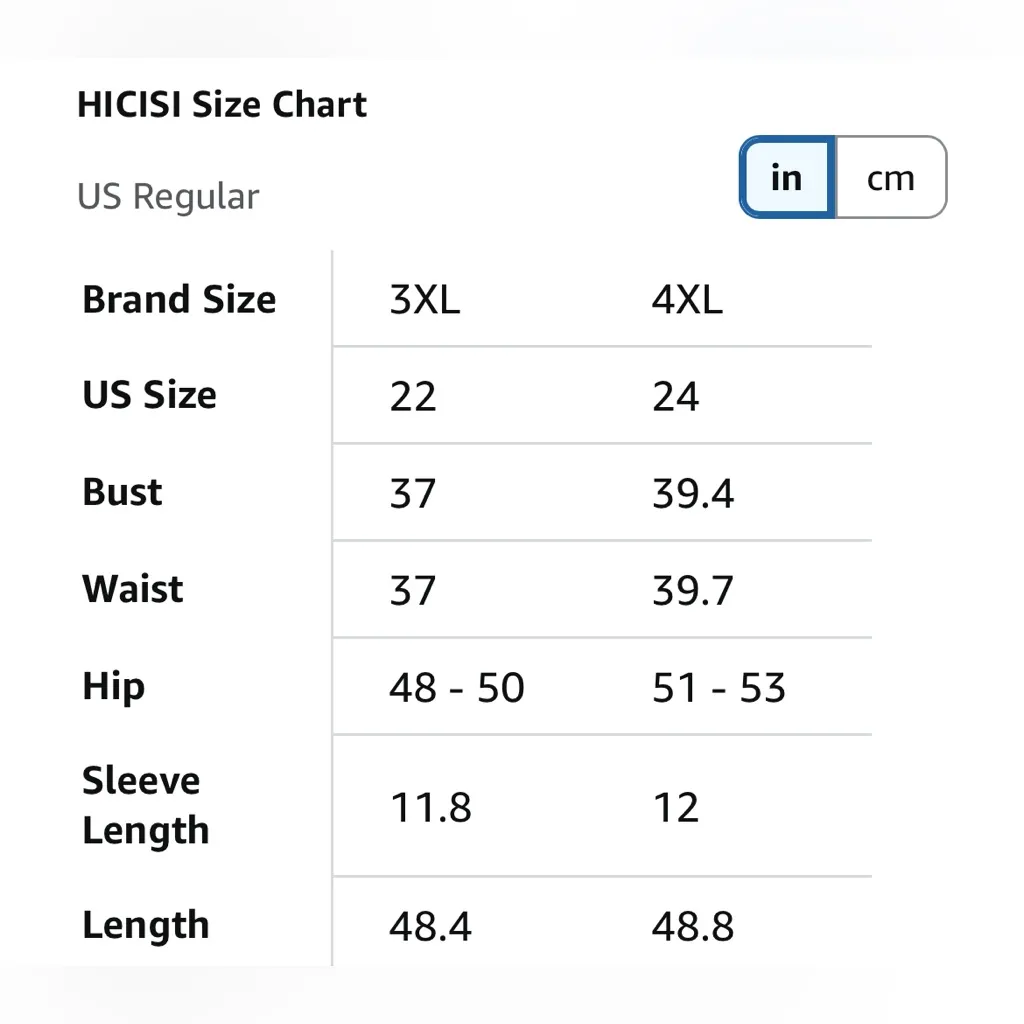The image size is (1024, 1024).
Task: Click the Bust row label
Action: (122, 492)
